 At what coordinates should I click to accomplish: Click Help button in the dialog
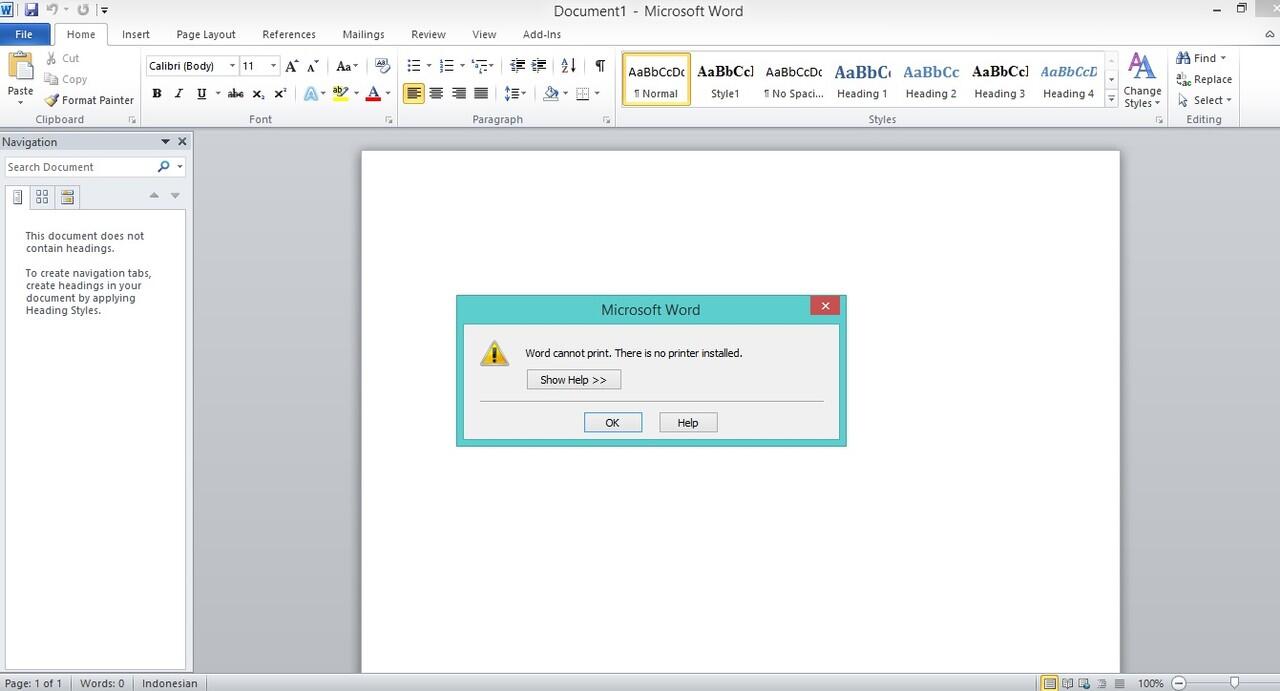[x=688, y=423]
